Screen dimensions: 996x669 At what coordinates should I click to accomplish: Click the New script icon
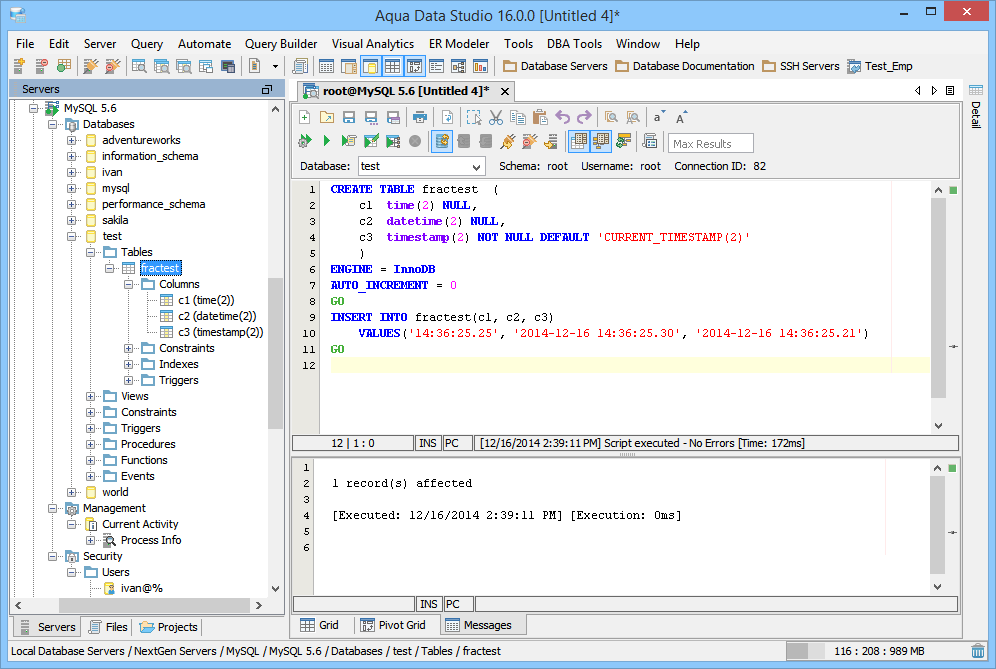[x=305, y=117]
